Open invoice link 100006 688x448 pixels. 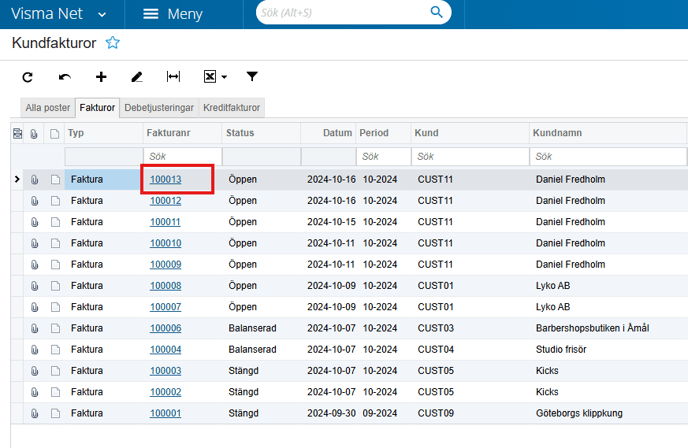pyautogui.click(x=165, y=328)
